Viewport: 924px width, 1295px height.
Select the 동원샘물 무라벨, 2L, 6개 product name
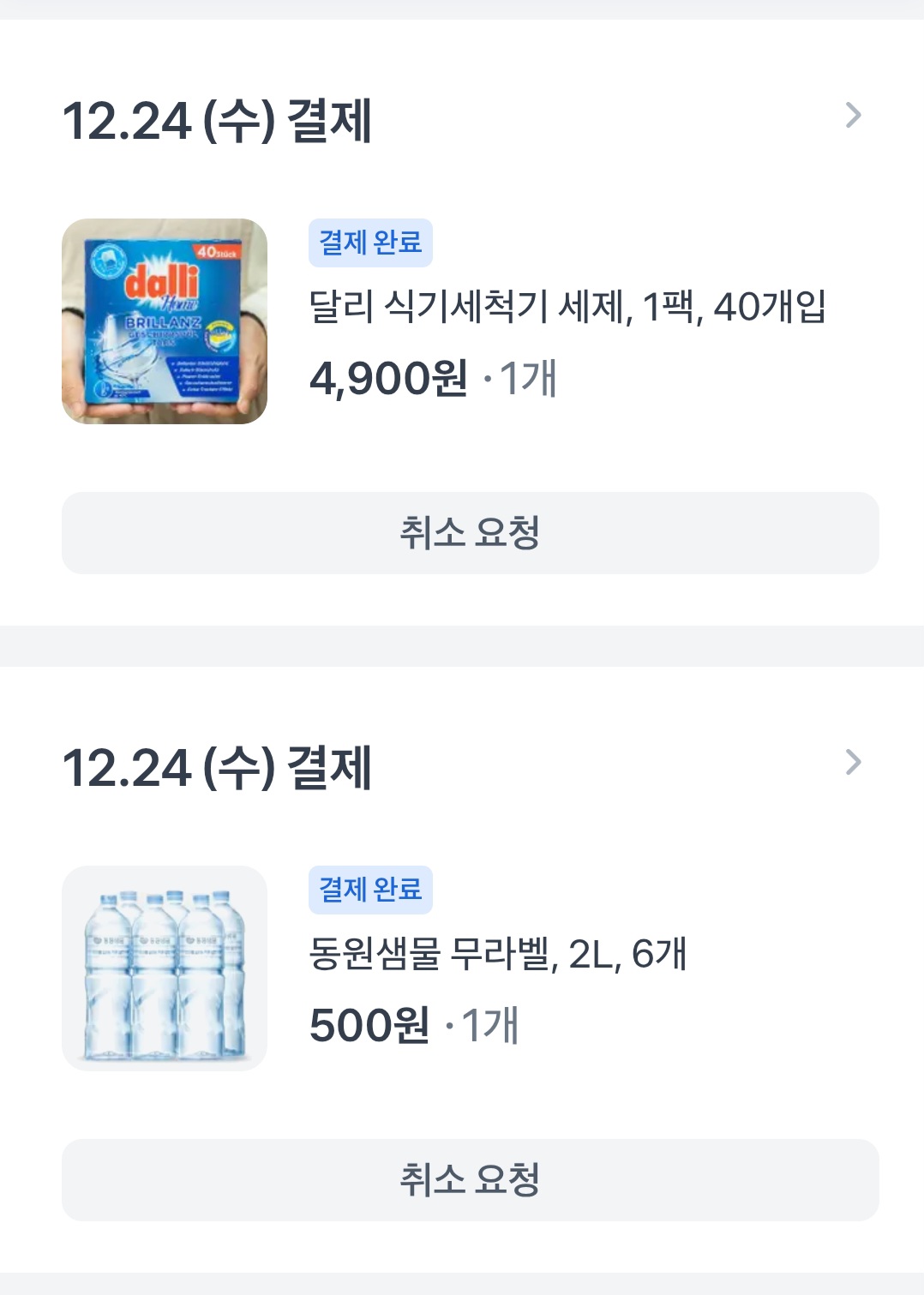coord(497,954)
